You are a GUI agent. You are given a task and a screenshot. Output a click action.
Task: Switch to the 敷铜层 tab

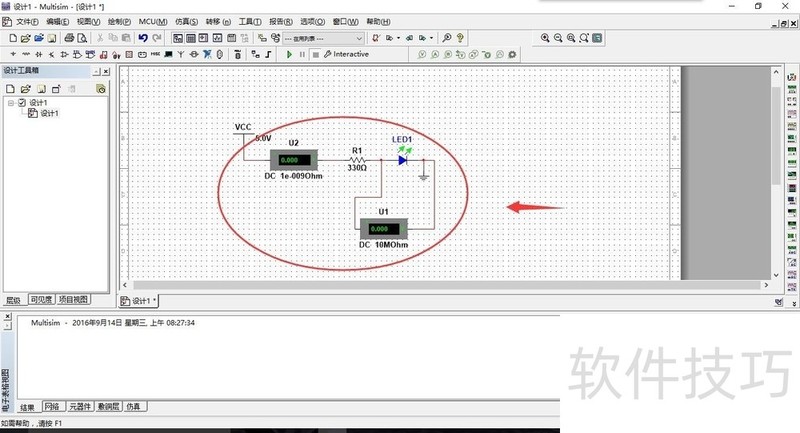108,406
